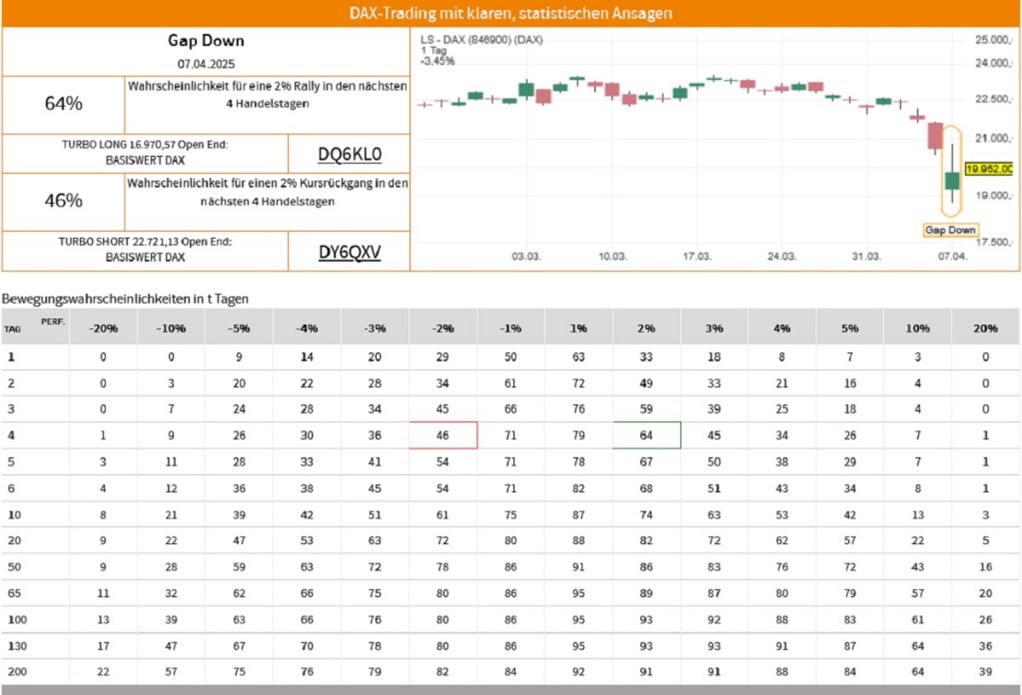Click the 64% rally probability box
The width and height of the screenshot is (1022, 695).
64,103
